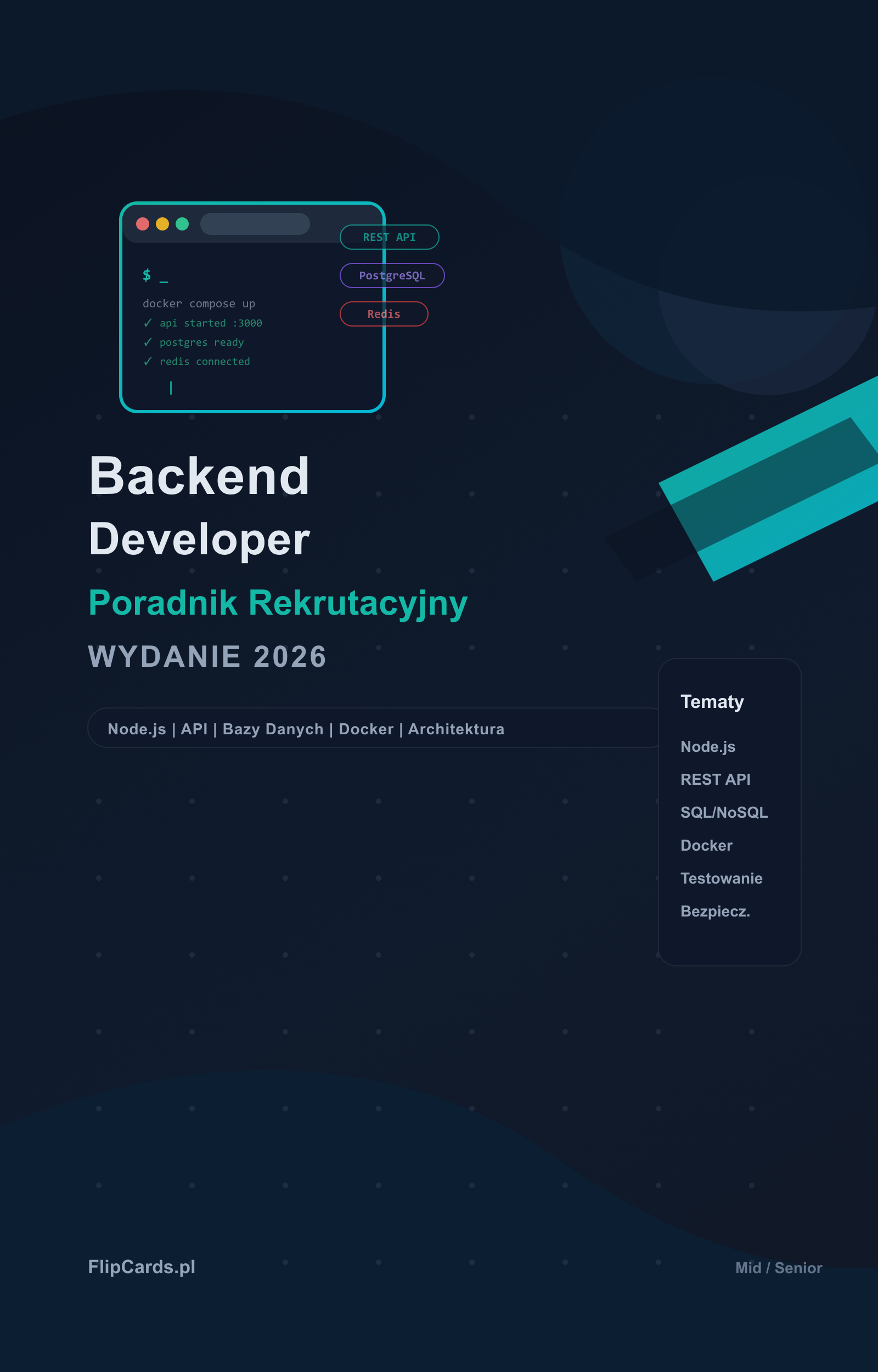This screenshot has height=1372, width=878.
Task: Click the purple PostgreSQL badge
Action: coord(392,275)
